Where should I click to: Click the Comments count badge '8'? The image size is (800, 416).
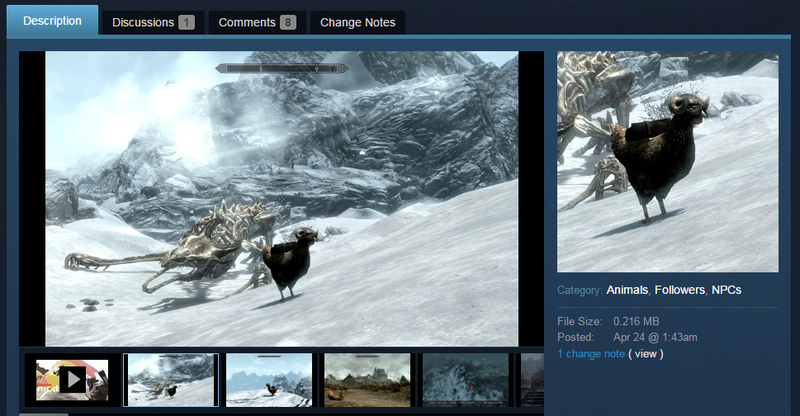tap(288, 22)
